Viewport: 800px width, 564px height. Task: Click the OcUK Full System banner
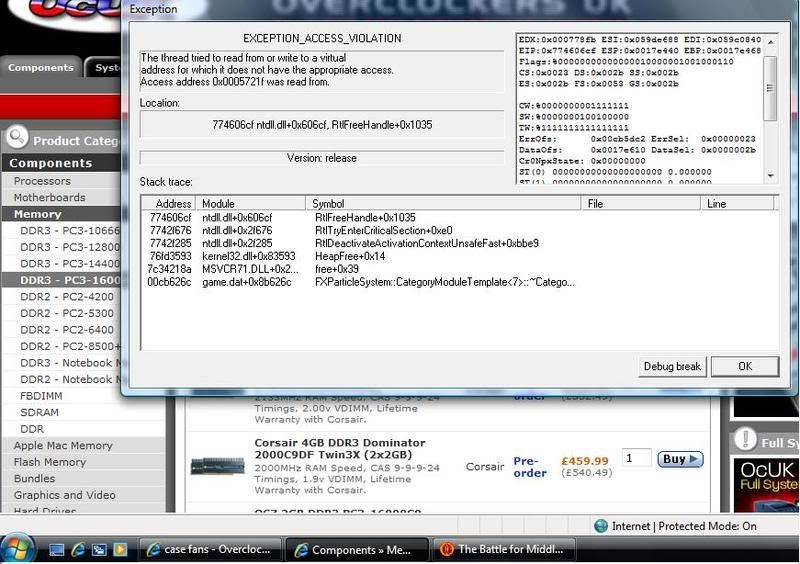point(766,484)
